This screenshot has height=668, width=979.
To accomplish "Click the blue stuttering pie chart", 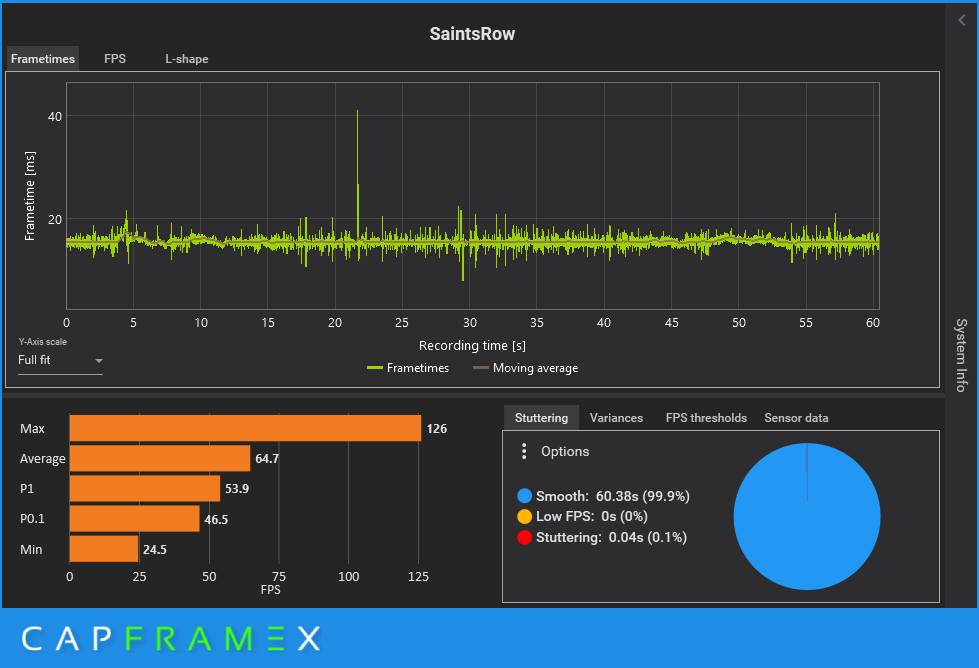I will (x=807, y=516).
